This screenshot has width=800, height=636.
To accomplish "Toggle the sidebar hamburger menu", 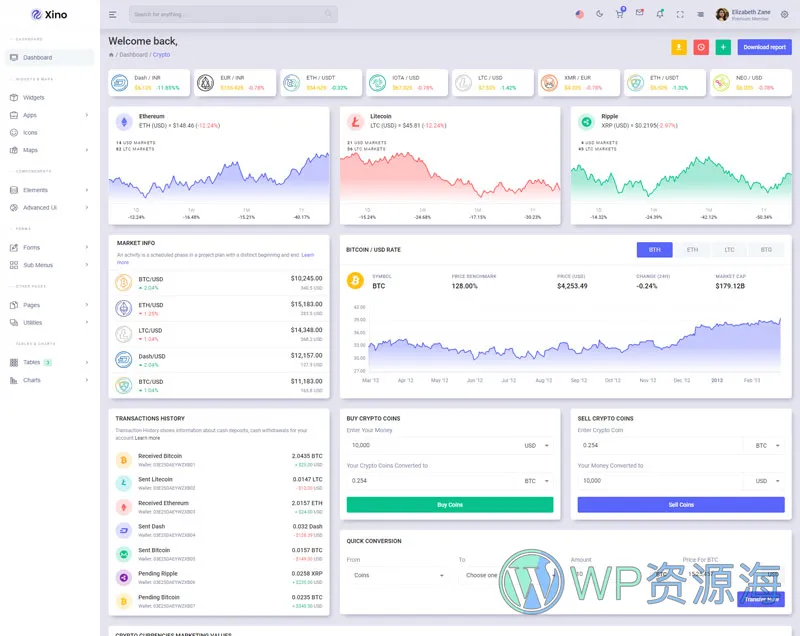I will click(113, 15).
